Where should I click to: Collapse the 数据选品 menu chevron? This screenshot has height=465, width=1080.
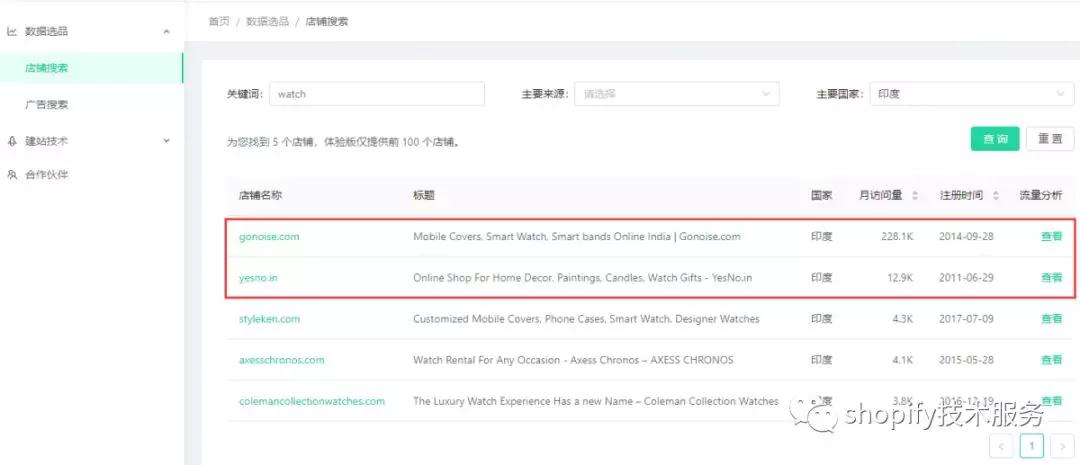point(166,31)
